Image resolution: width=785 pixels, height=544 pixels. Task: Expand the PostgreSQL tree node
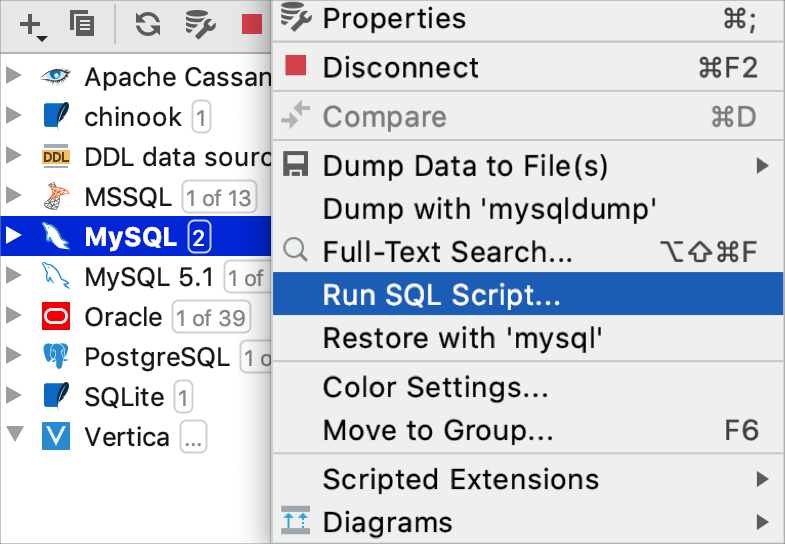pyautogui.click(x=14, y=356)
